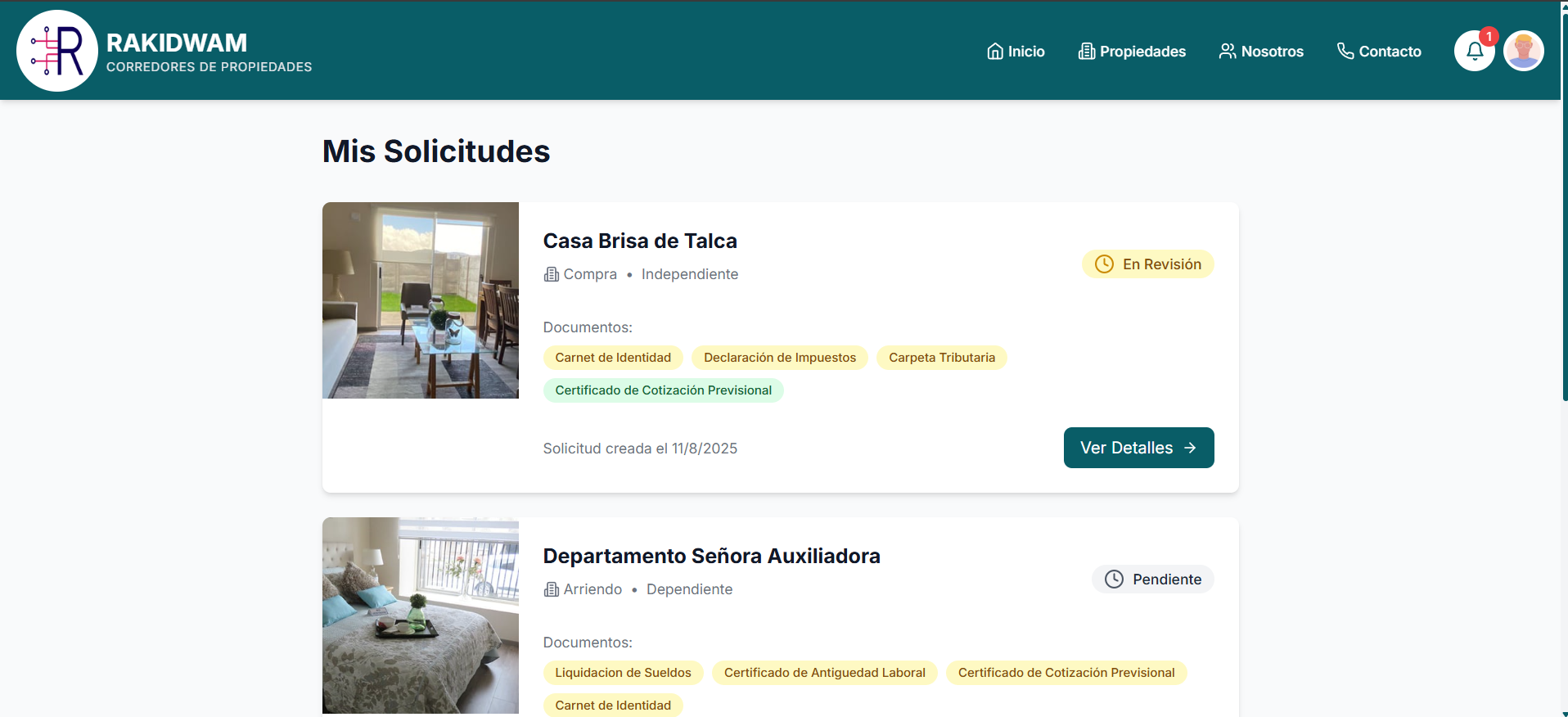This screenshot has height=717, width=1568.
Task: Open the user profile avatar
Action: click(x=1523, y=51)
